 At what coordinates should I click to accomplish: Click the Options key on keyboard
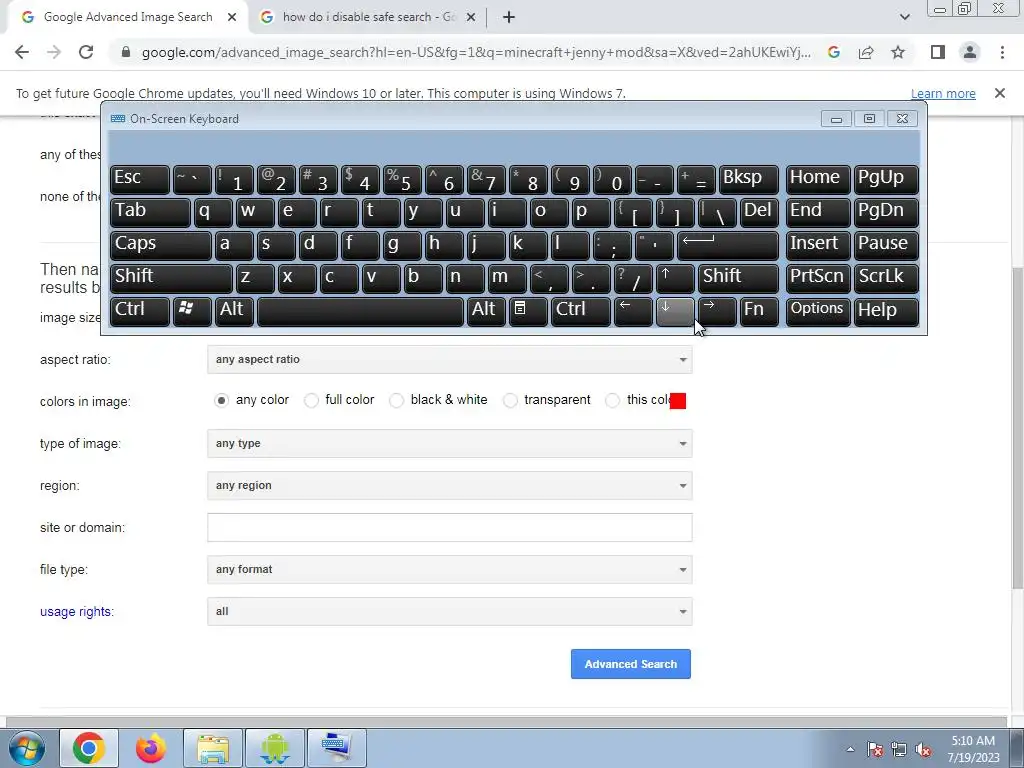click(818, 310)
